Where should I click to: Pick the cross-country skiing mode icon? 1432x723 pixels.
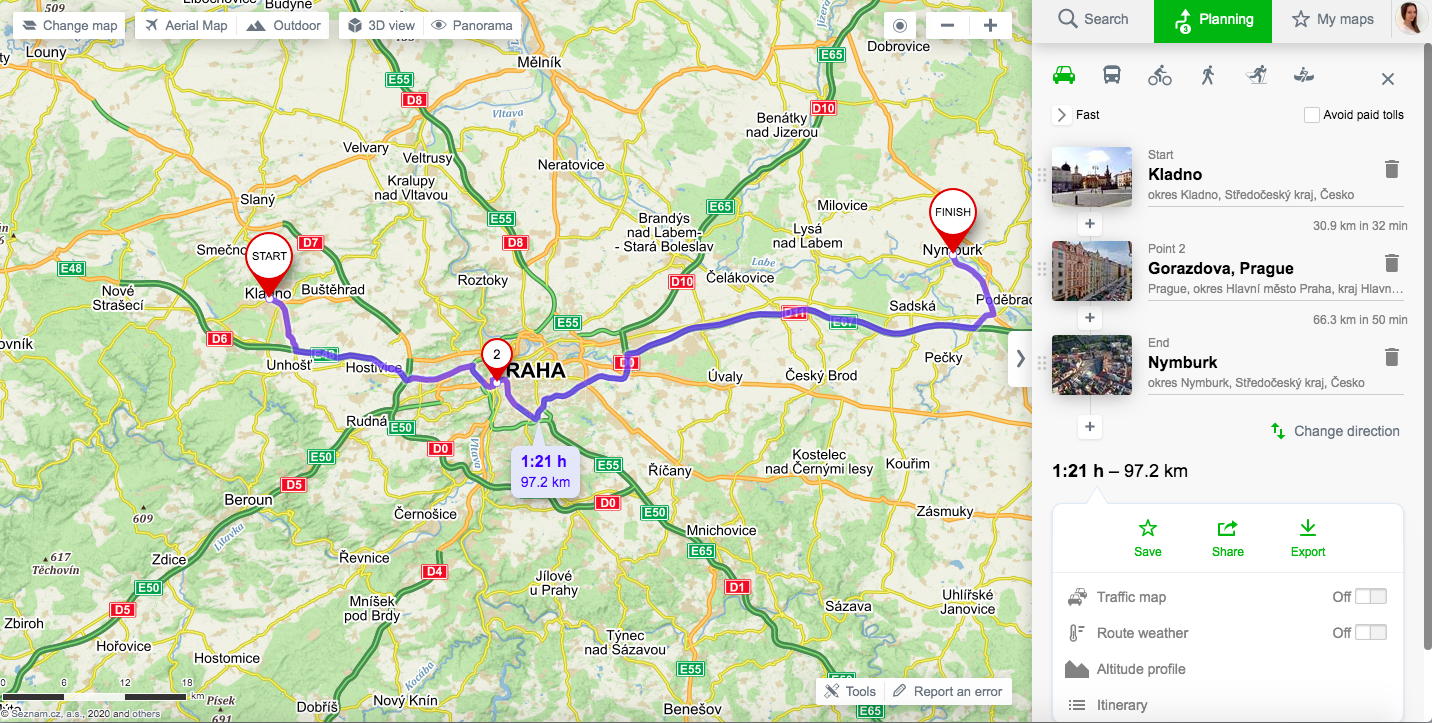(1256, 75)
